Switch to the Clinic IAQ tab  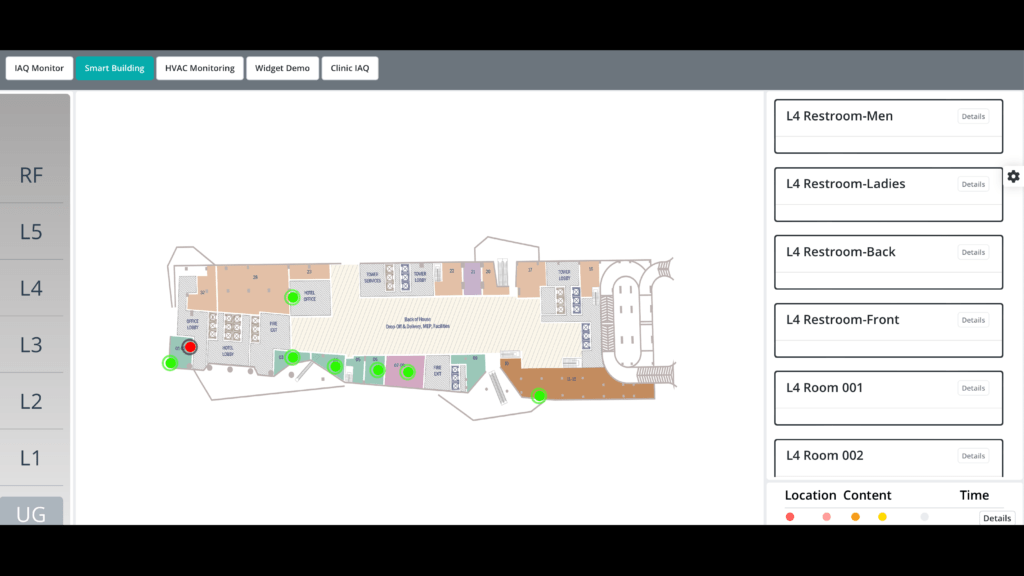click(x=349, y=67)
